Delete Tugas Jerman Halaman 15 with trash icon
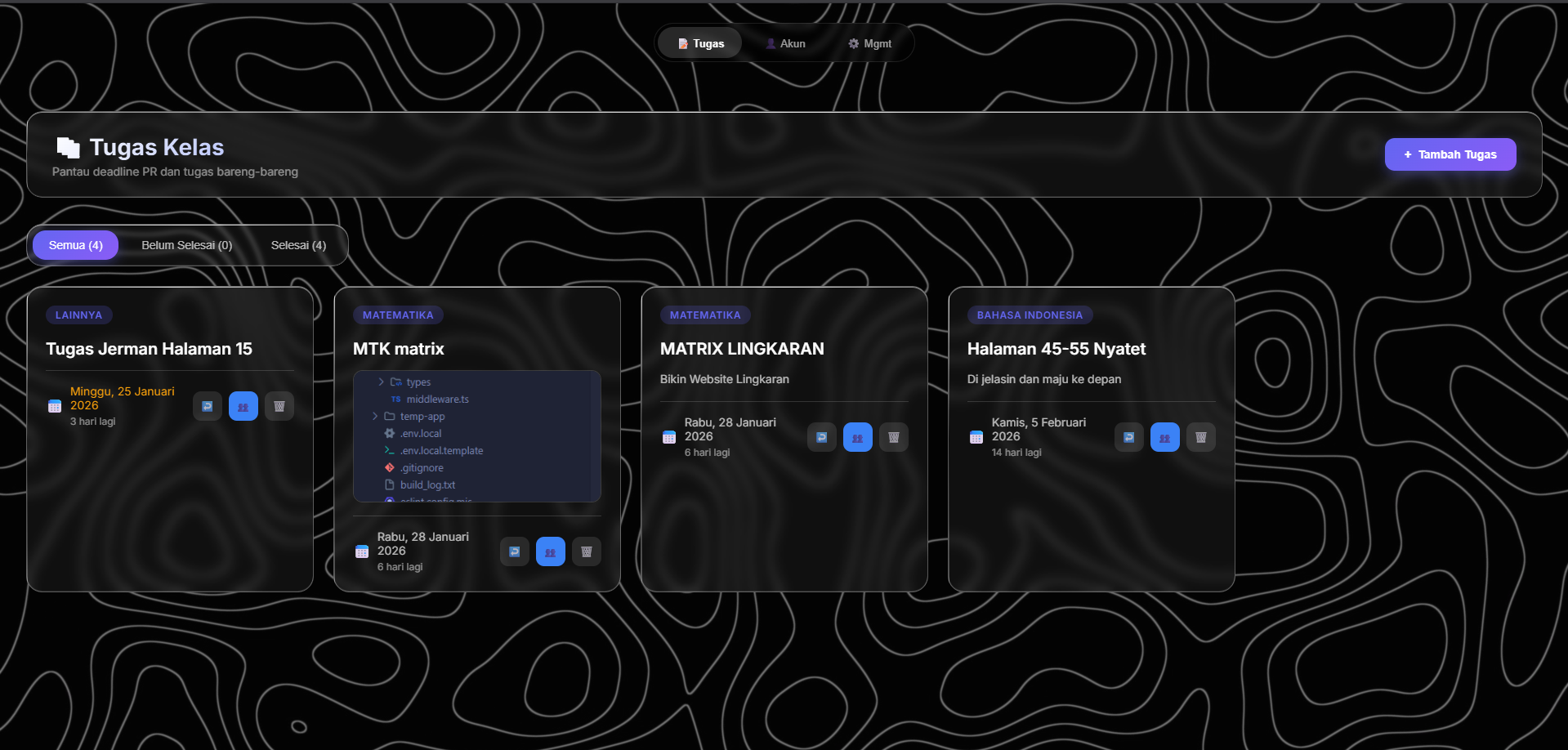The height and width of the screenshot is (750, 1568). pyautogui.click(x=279, y=406)
